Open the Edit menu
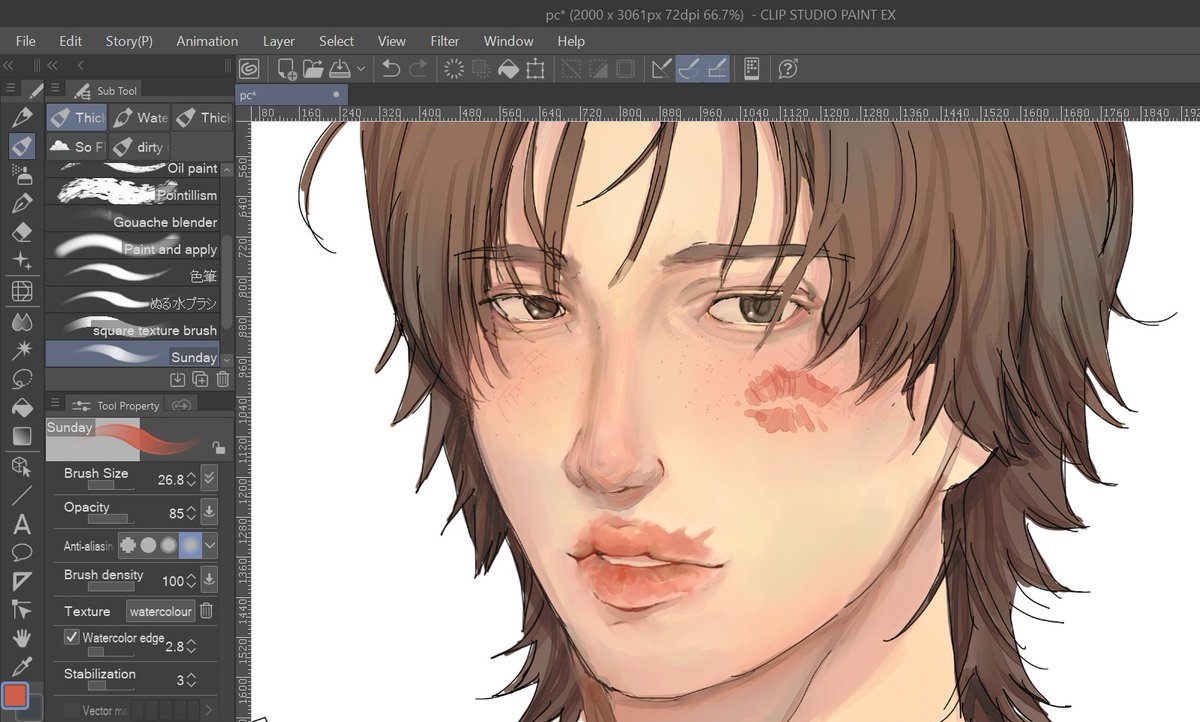The image size is (1200, 722). tap(70, 41)
